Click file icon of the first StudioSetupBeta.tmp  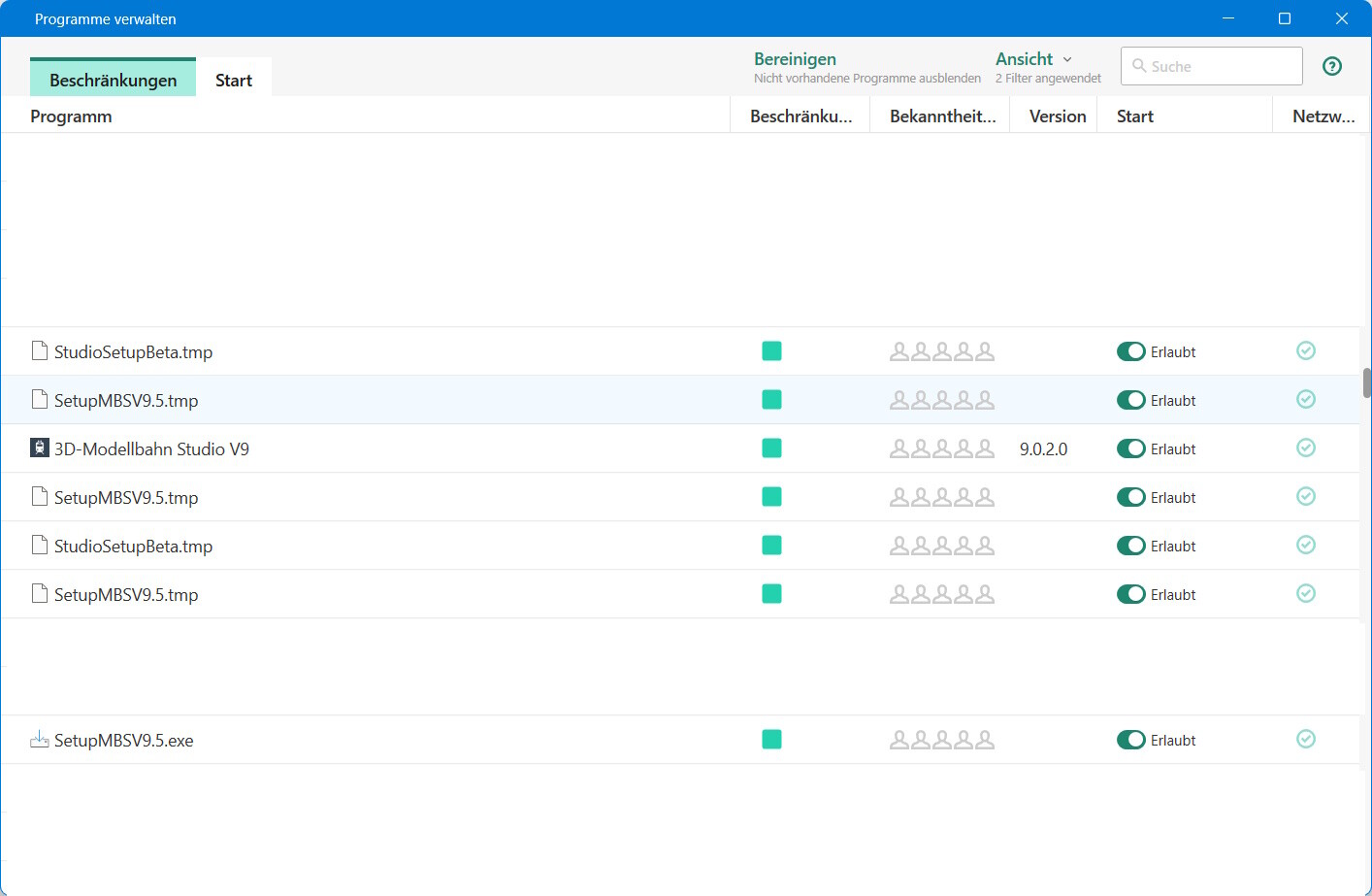pyautogui.click(x=40, y=351)
